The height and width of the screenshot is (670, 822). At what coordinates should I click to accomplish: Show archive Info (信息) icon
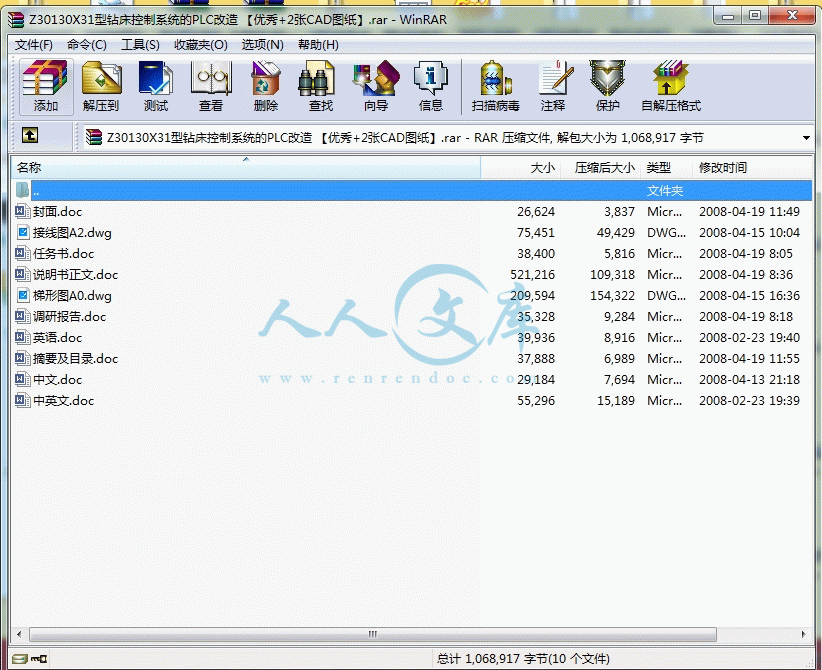[x=431, y=87]
